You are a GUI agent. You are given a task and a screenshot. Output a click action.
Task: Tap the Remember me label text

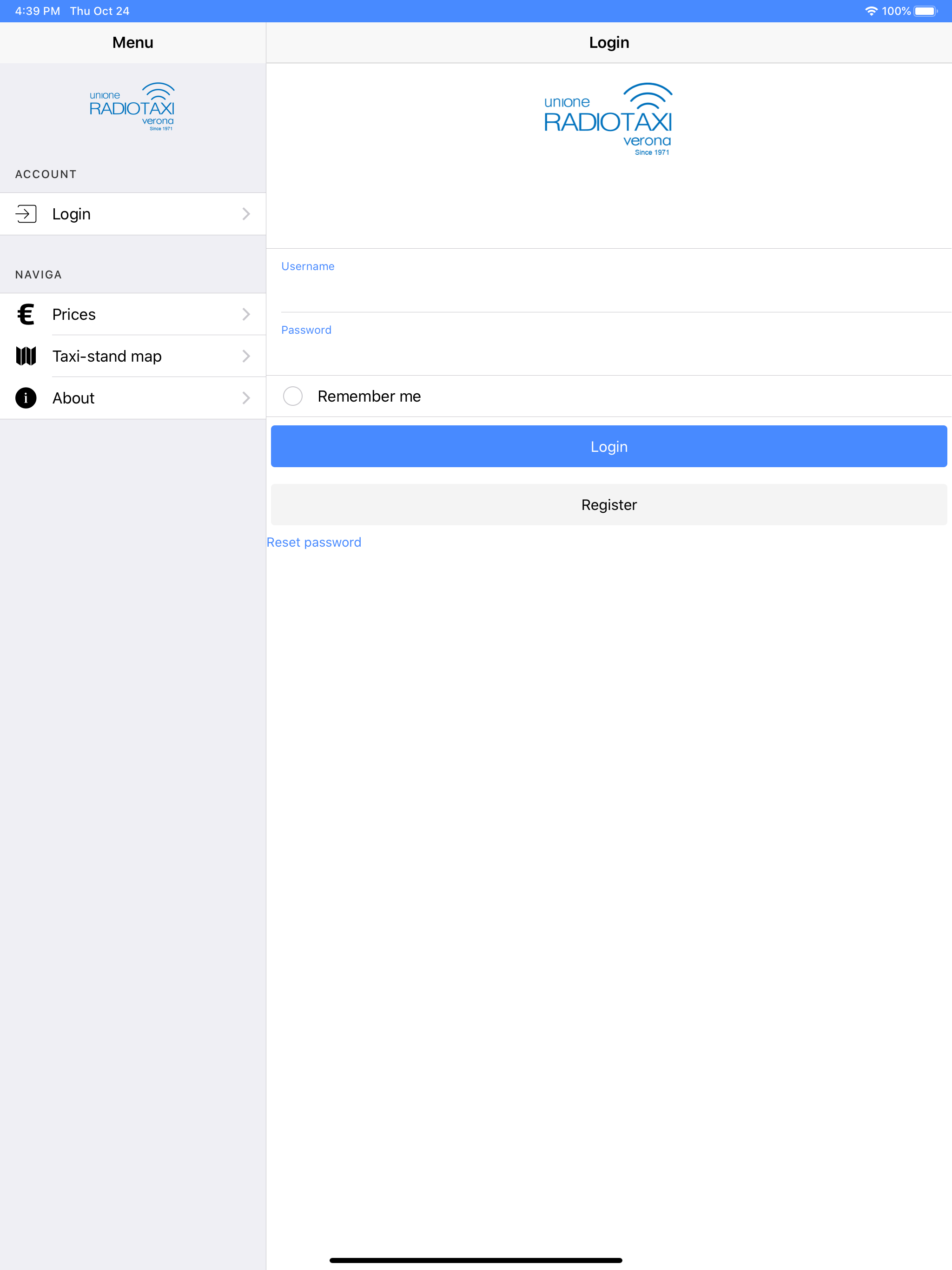pos(369,396)
